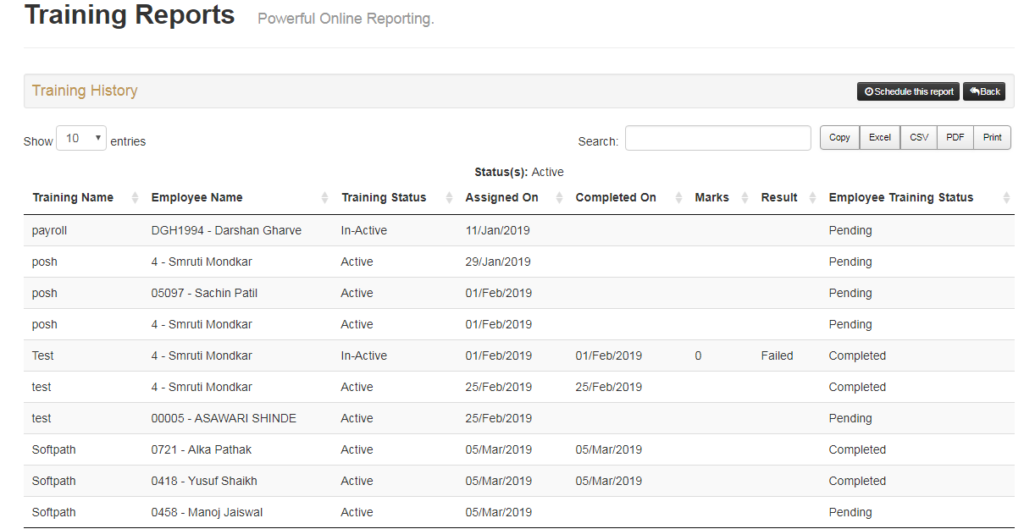Select 0458 - Manoj Jaiswal cell
Screen dimensions: 1024x529
pyautogui.click(x=206, y=513)
